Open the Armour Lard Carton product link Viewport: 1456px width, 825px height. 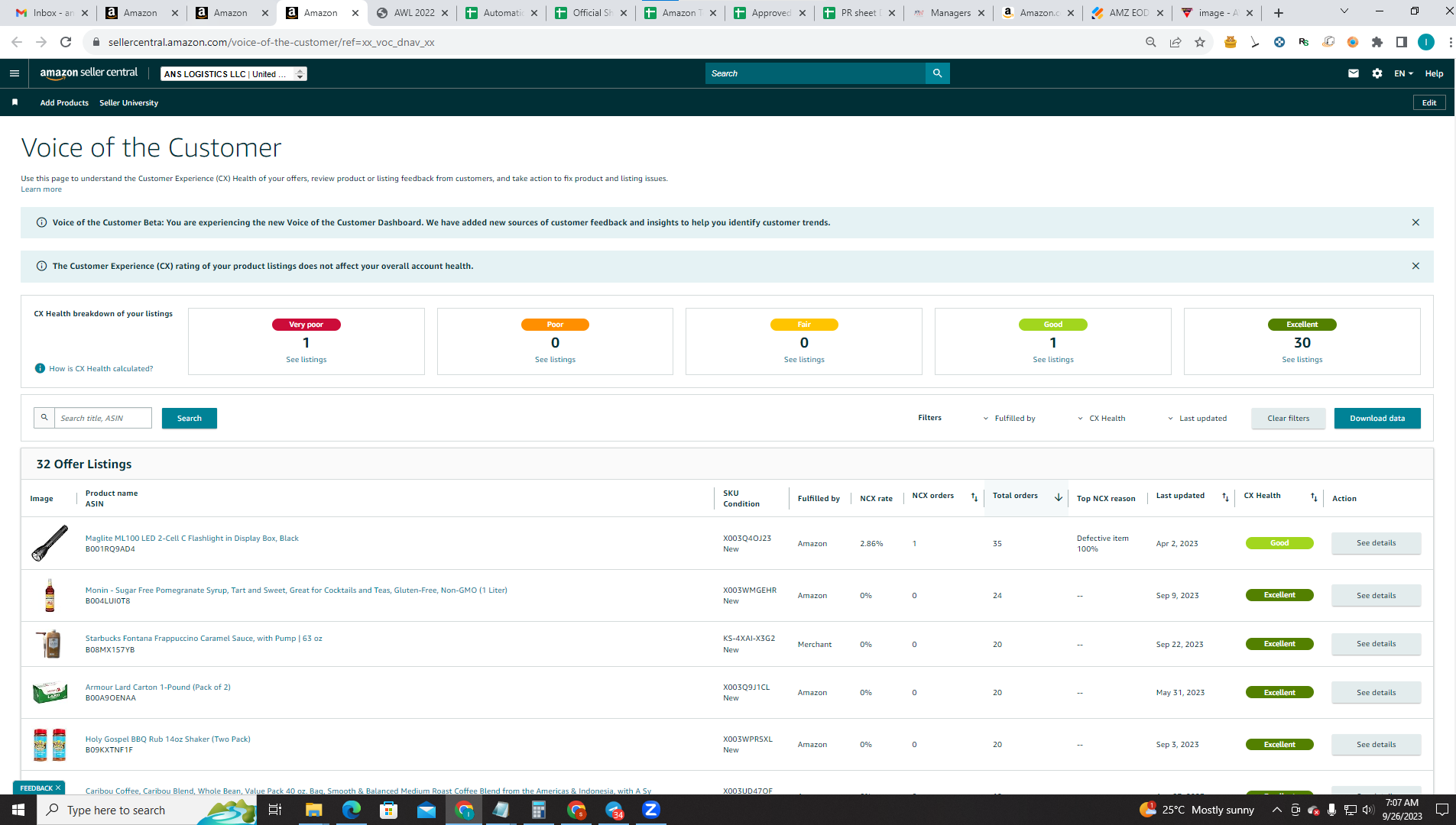click(158, 687)
